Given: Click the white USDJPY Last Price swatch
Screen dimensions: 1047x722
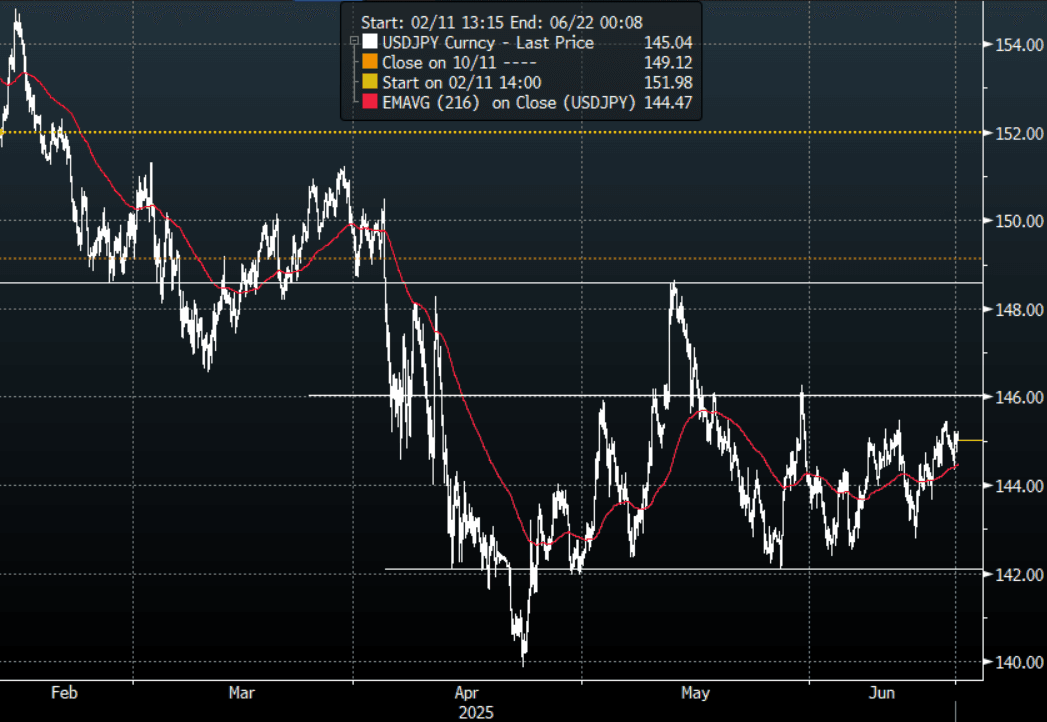Looking at the screenshot, I should pyautogui.click(x=370, y=43).
